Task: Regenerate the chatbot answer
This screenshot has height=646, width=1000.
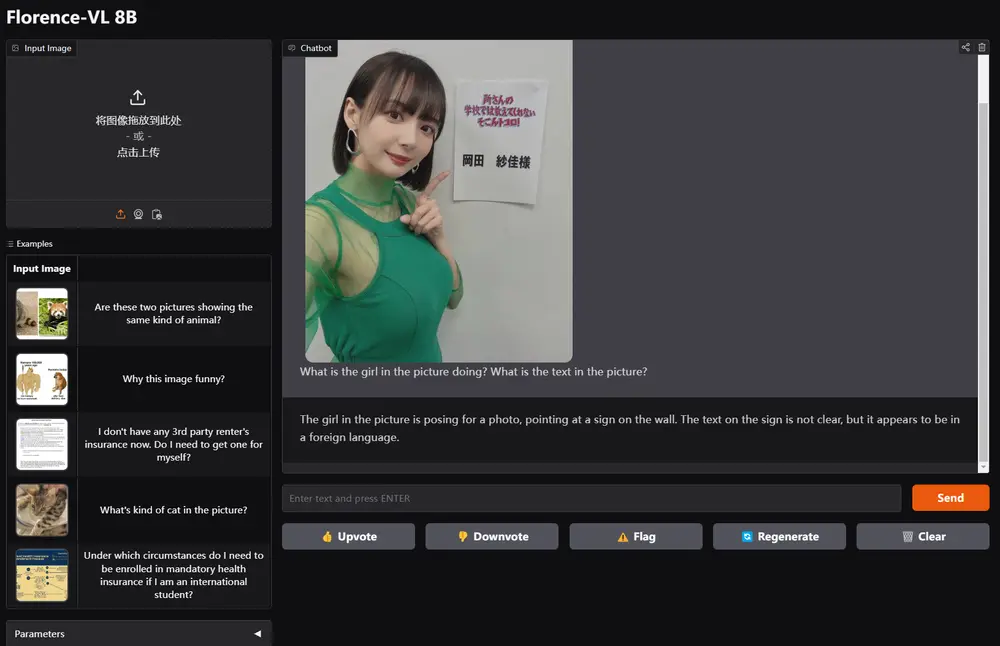Action: click(779, 536)
